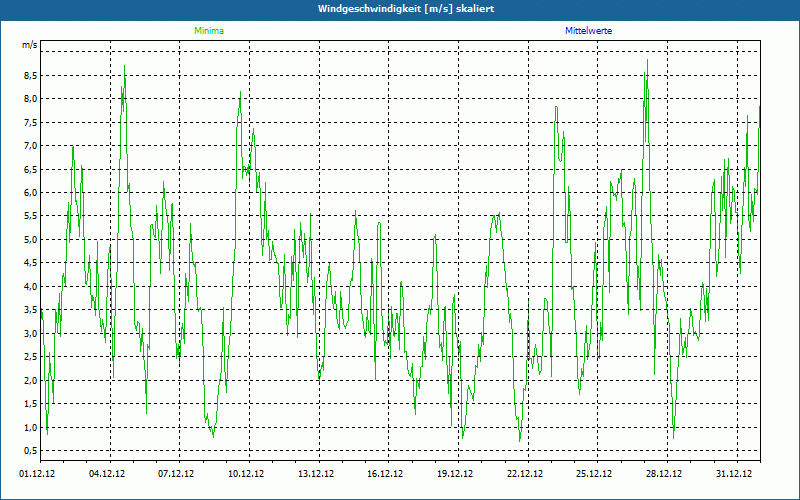
Task: Click the 04.12.12 date label
Action: pos(107,474)
